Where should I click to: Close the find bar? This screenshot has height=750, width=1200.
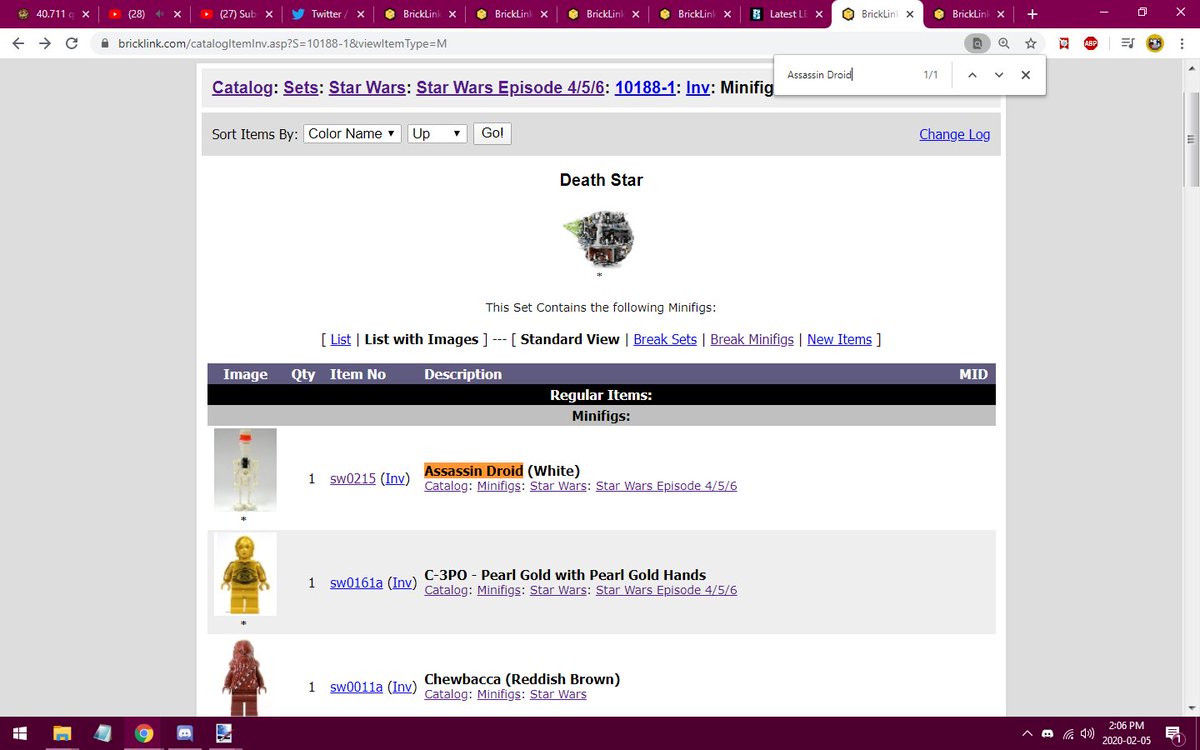[1025, 75]
